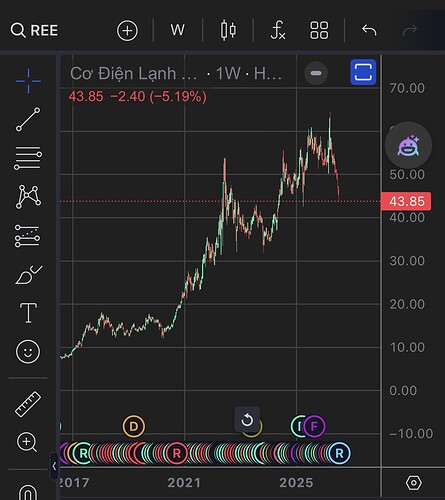
Task: Tap the 20.00 price axis label
Action: click(x=407, y=304)
